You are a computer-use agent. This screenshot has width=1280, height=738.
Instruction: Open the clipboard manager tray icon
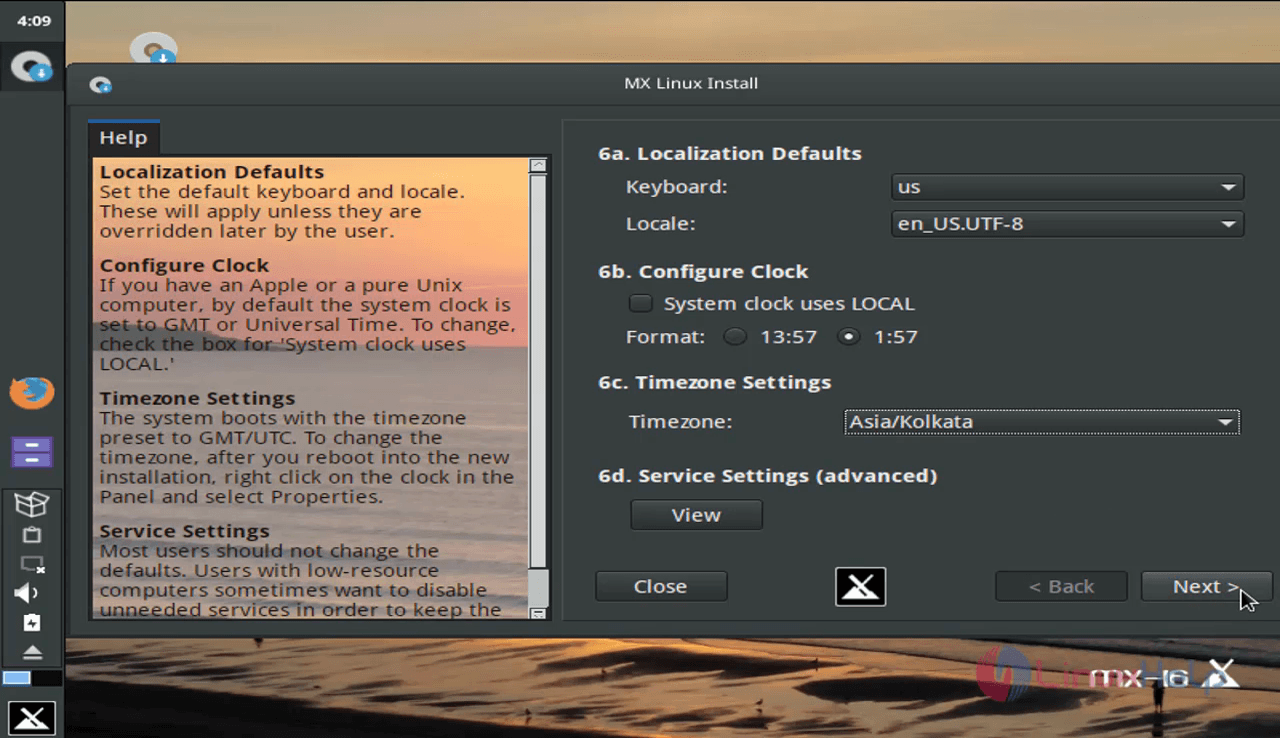32,535
